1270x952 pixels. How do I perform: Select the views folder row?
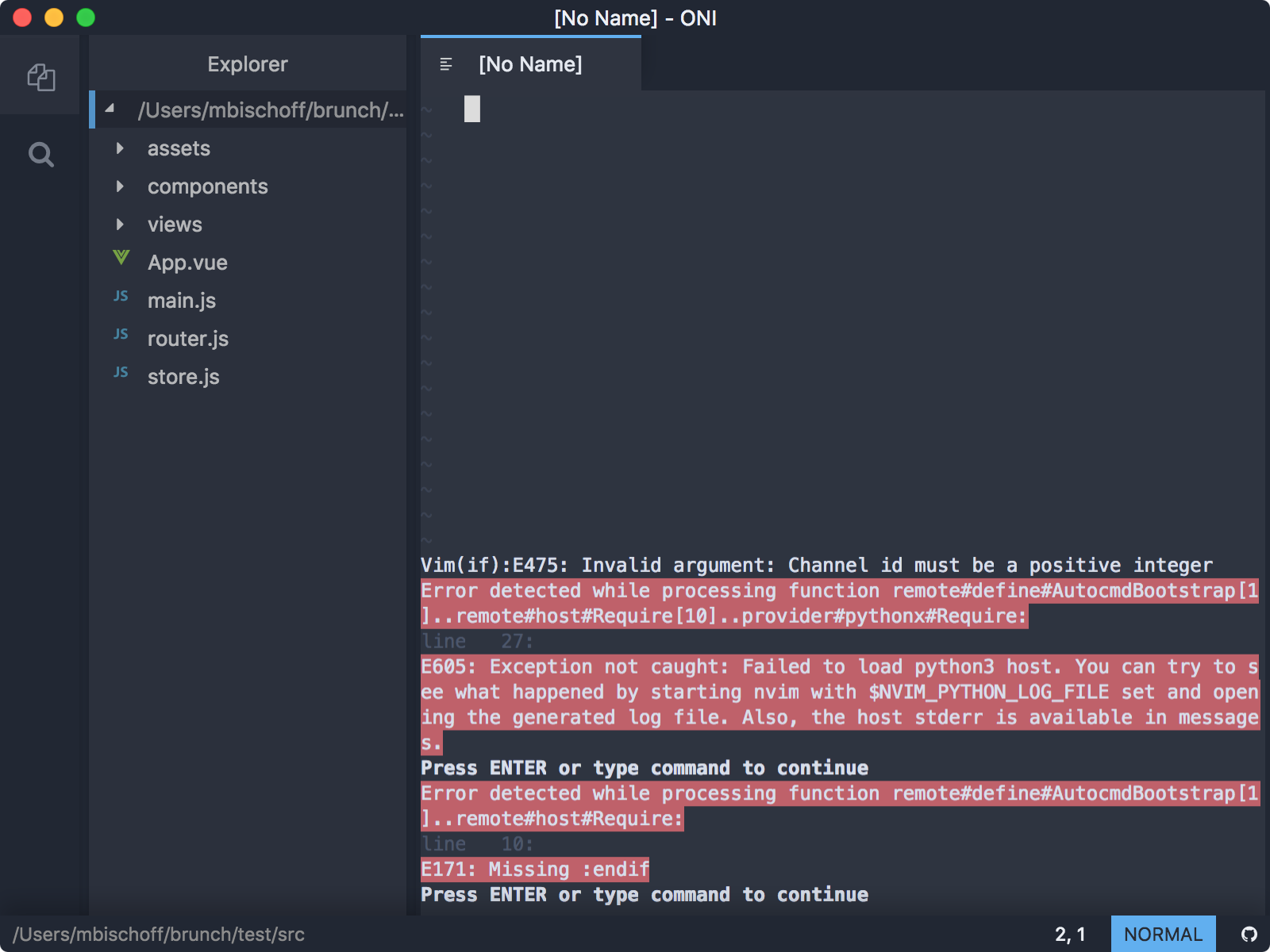[x=248, y=225]
